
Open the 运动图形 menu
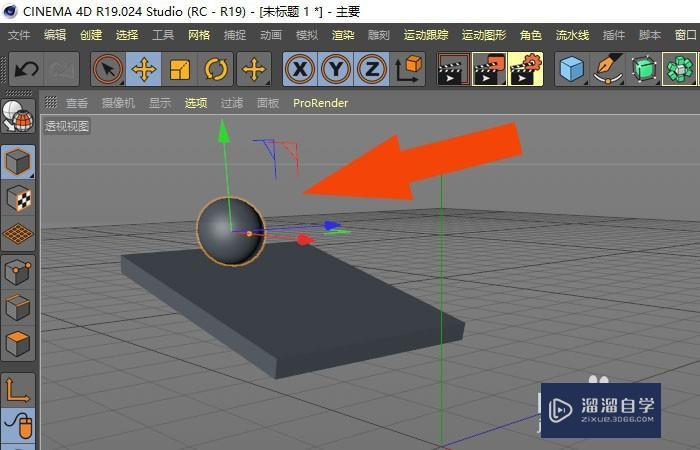click(484, 35)
